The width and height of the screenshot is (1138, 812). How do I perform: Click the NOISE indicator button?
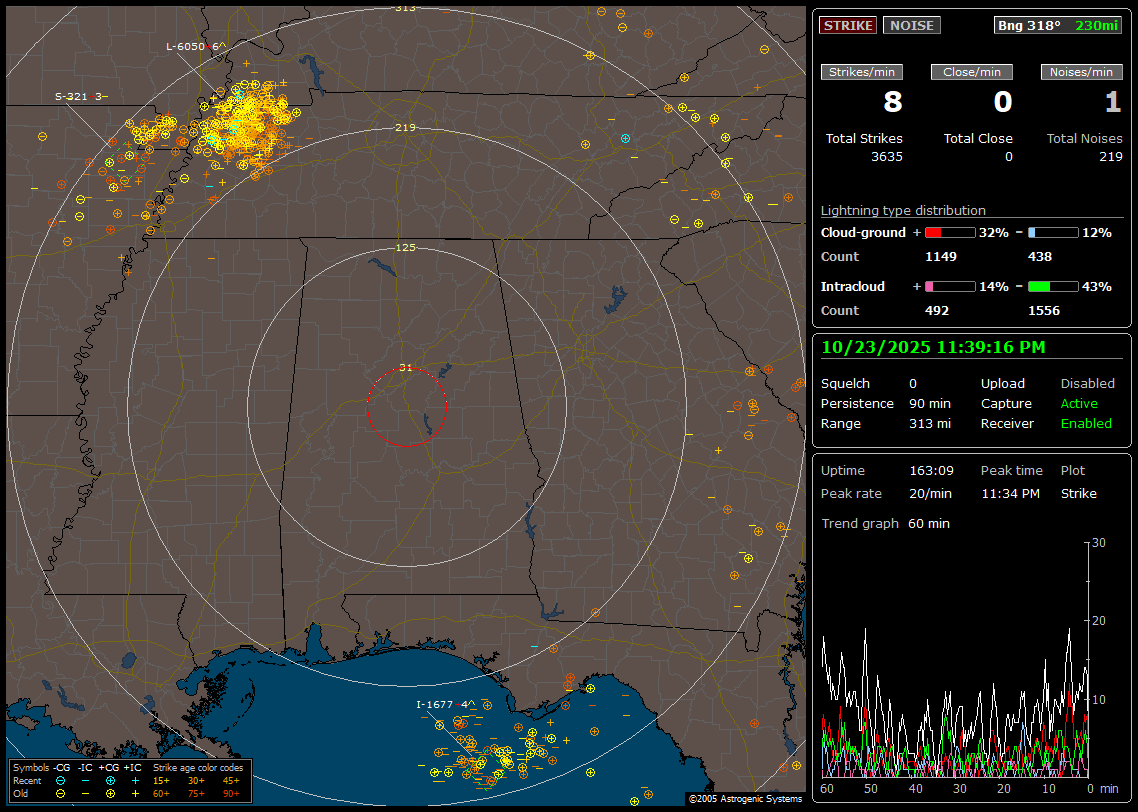(x=911, y=25)
